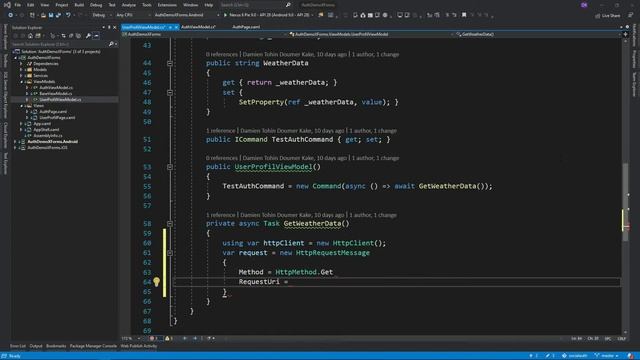640x360 pixels.
Task: Switch to the AuthViewModel.cs tab
Action: tap(198, 27)
